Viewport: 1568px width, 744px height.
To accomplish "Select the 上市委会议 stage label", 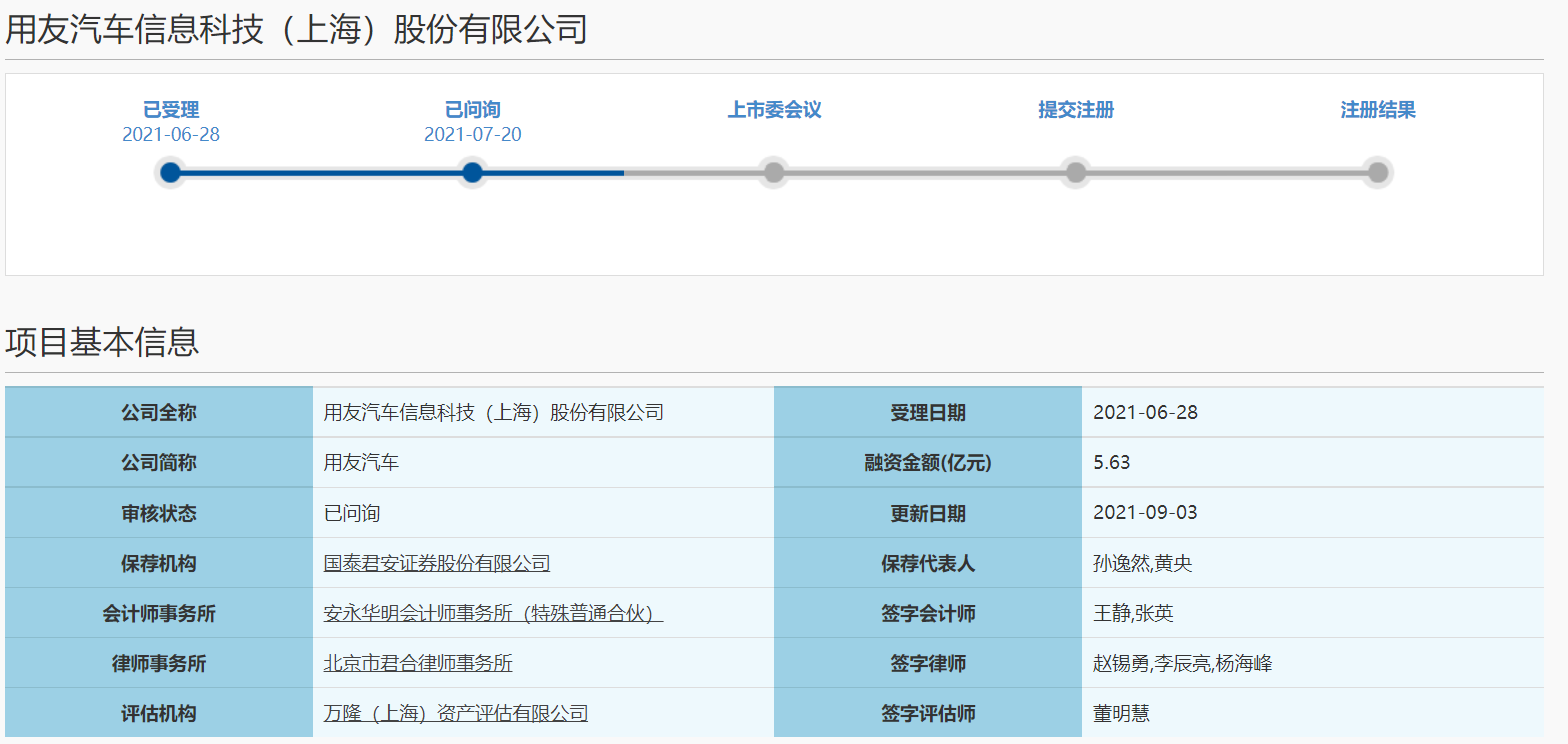I will (774, 110).
